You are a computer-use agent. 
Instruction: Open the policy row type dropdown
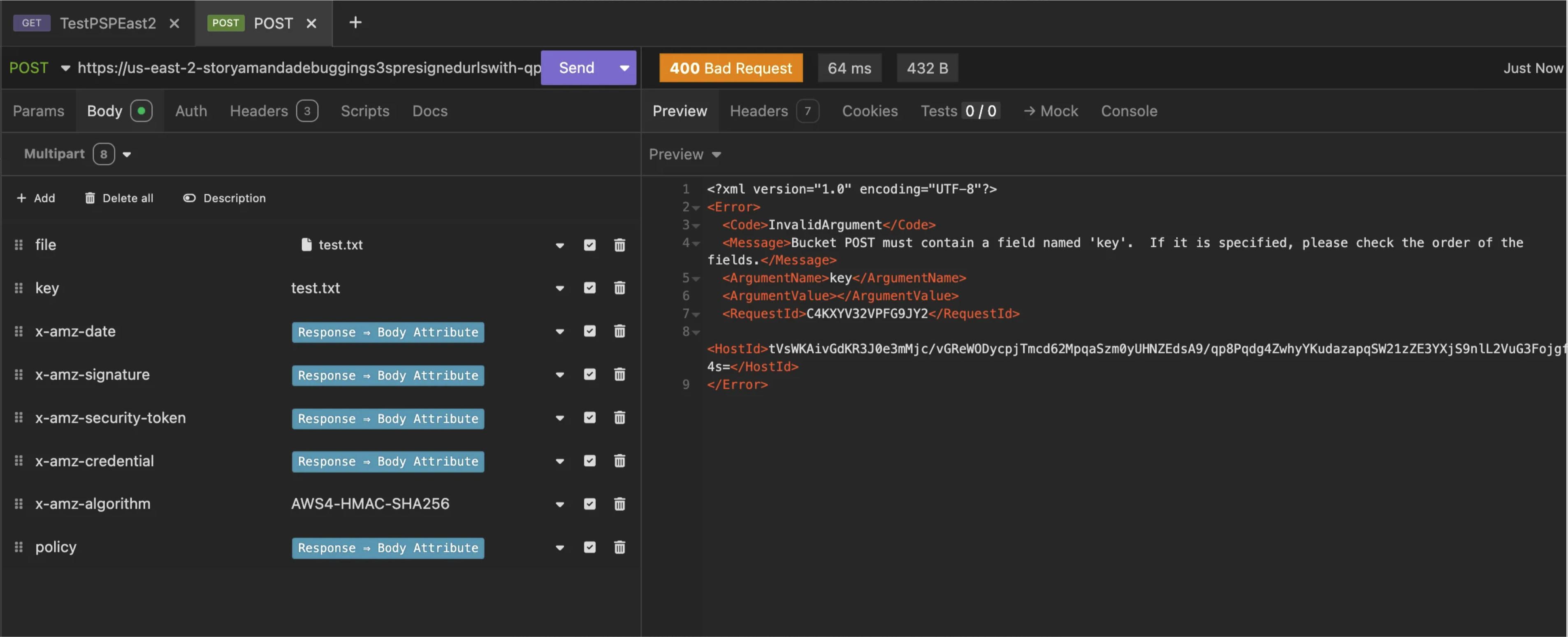coord(559,547)
